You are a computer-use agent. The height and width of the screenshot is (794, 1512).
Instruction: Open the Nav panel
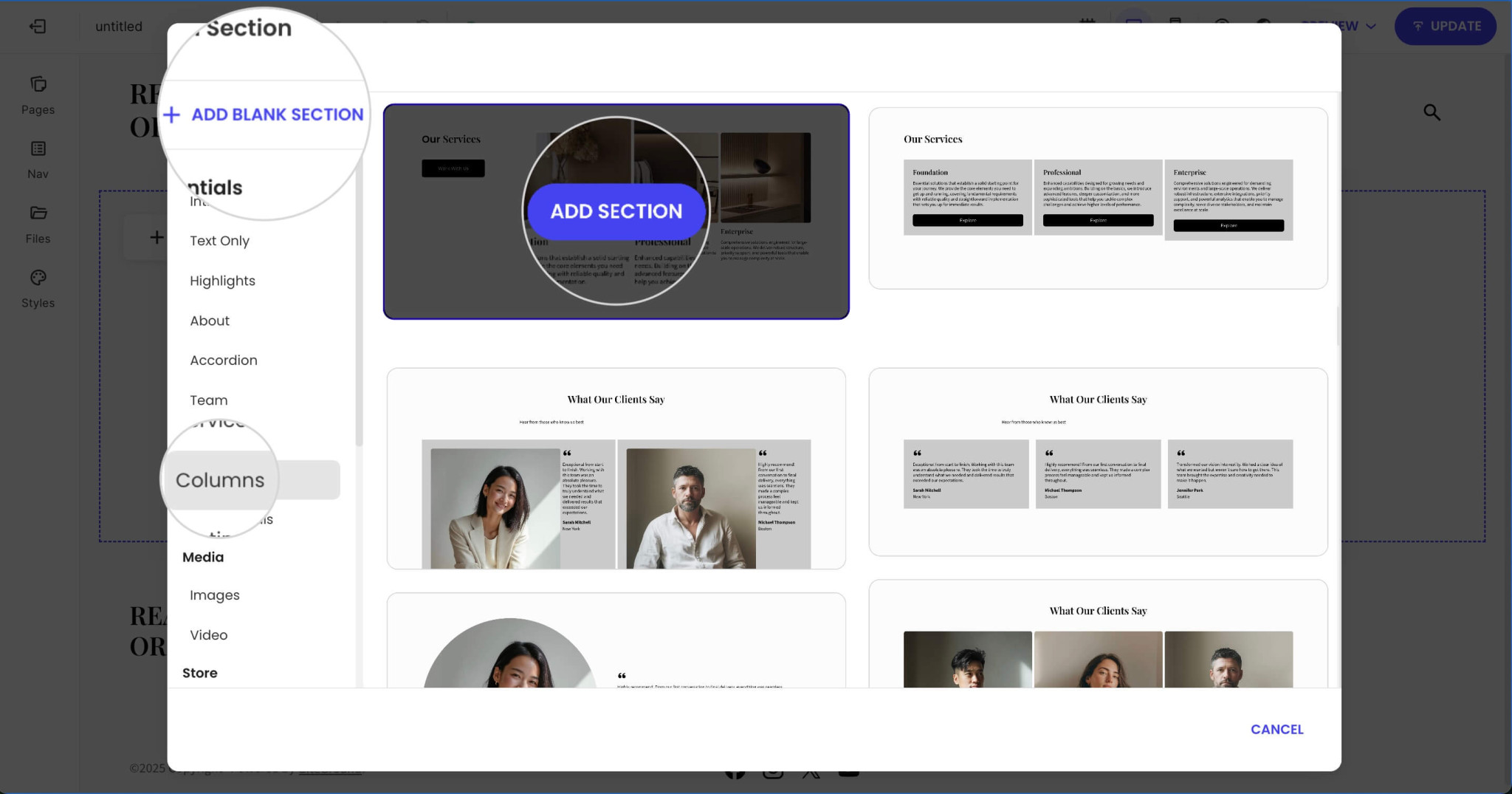[38, 160]
